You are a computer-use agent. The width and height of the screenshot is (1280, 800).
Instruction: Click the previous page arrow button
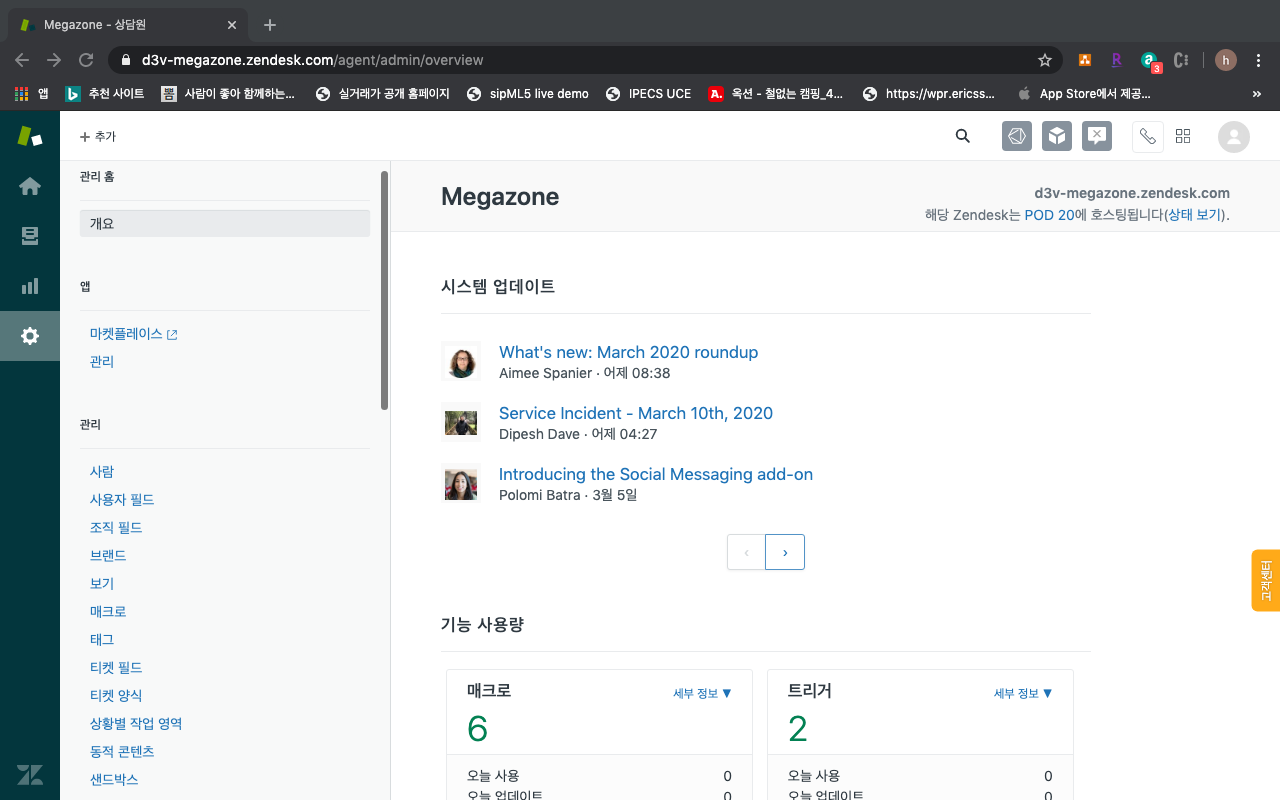pos(746,552)
